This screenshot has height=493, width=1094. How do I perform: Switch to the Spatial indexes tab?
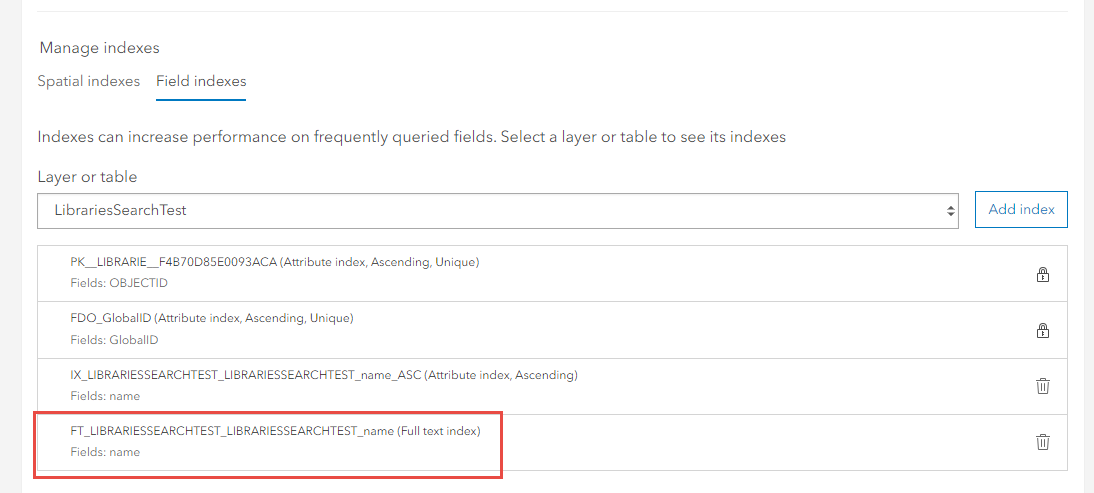click(x=89, y=81)
